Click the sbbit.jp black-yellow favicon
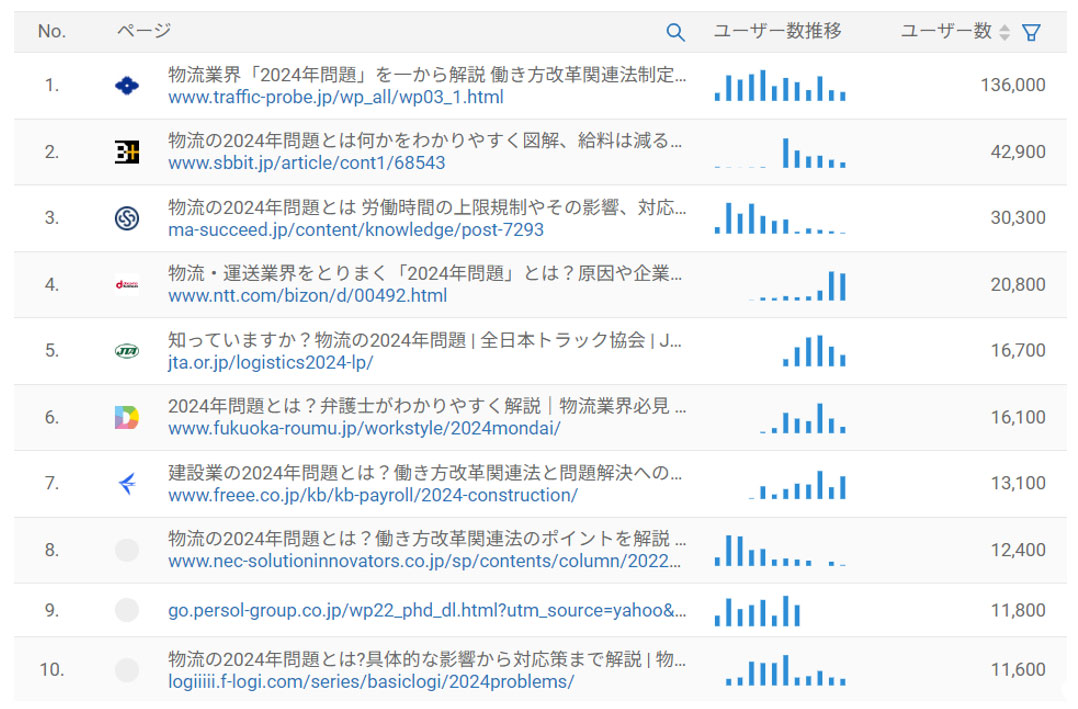Viewport: 1078px width, 709px height. [x=127, y=152]
